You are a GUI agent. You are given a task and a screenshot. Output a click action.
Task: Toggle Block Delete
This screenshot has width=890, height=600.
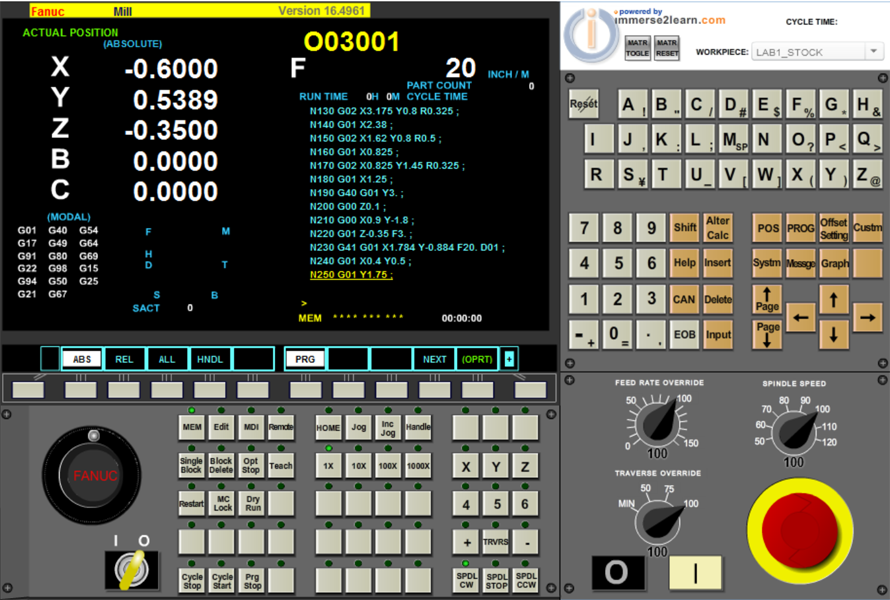[x=221, y=465]
